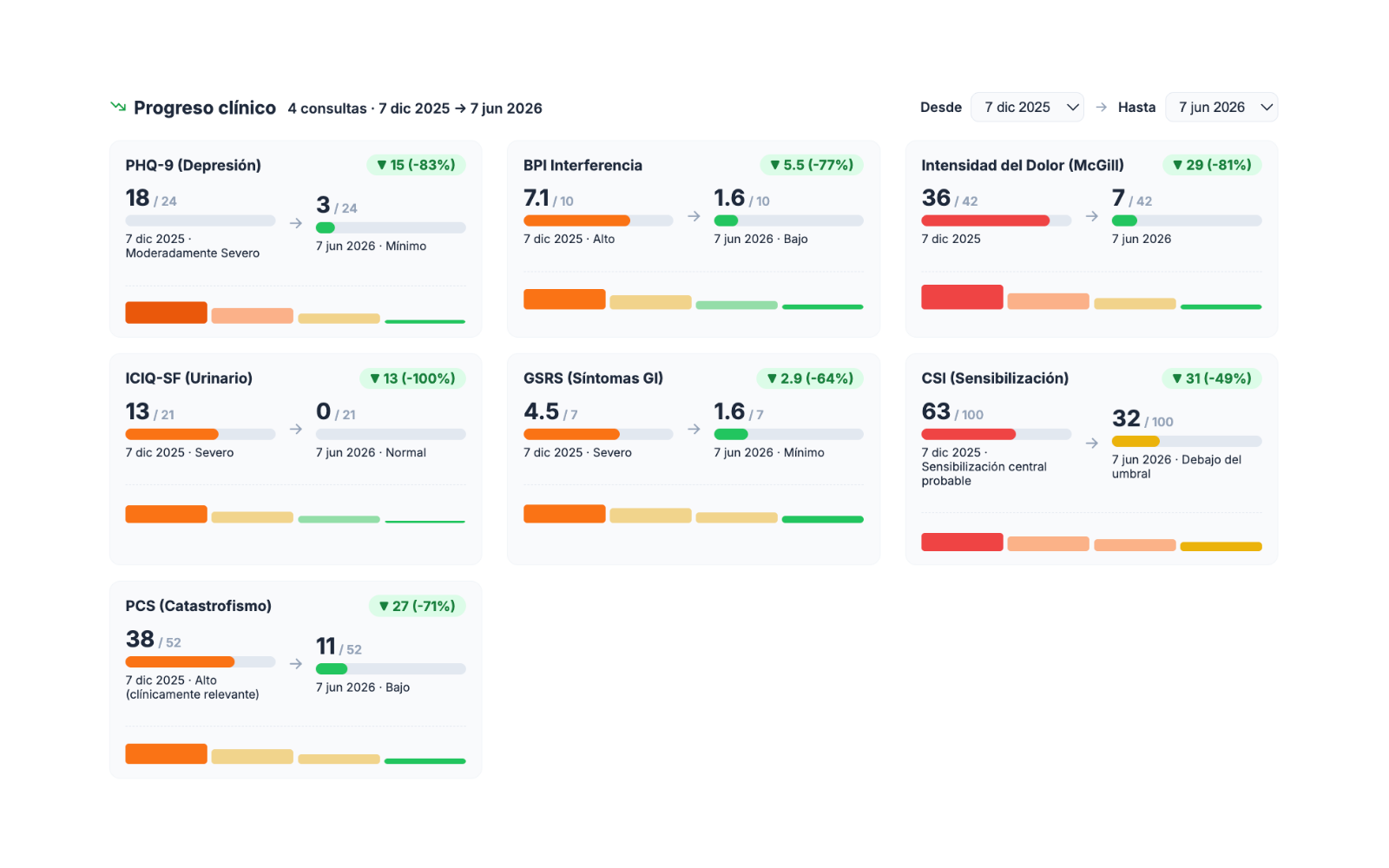Click the CSI initial score 63 / 100
This screenshot has width=1389, height=868.
[952, 411]
